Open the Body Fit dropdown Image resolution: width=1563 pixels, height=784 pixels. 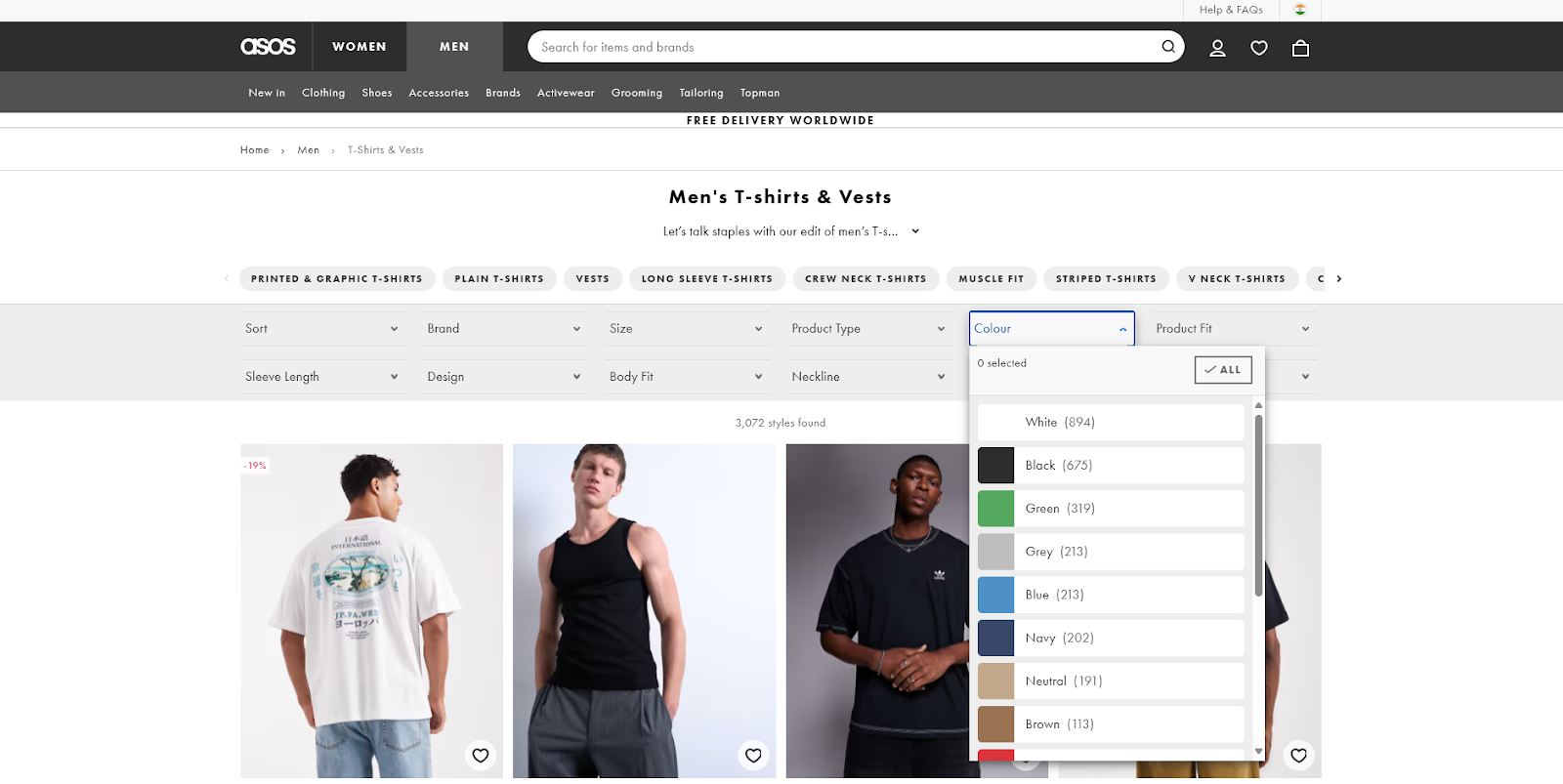tap(687, 377)
